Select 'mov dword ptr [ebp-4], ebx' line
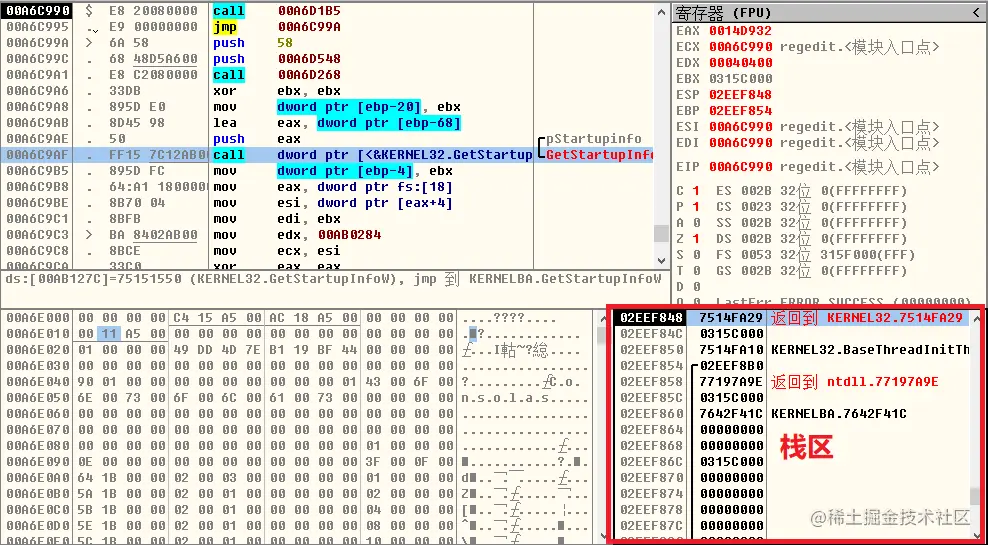This screenshot has height=545, width=988. [333, 171]
